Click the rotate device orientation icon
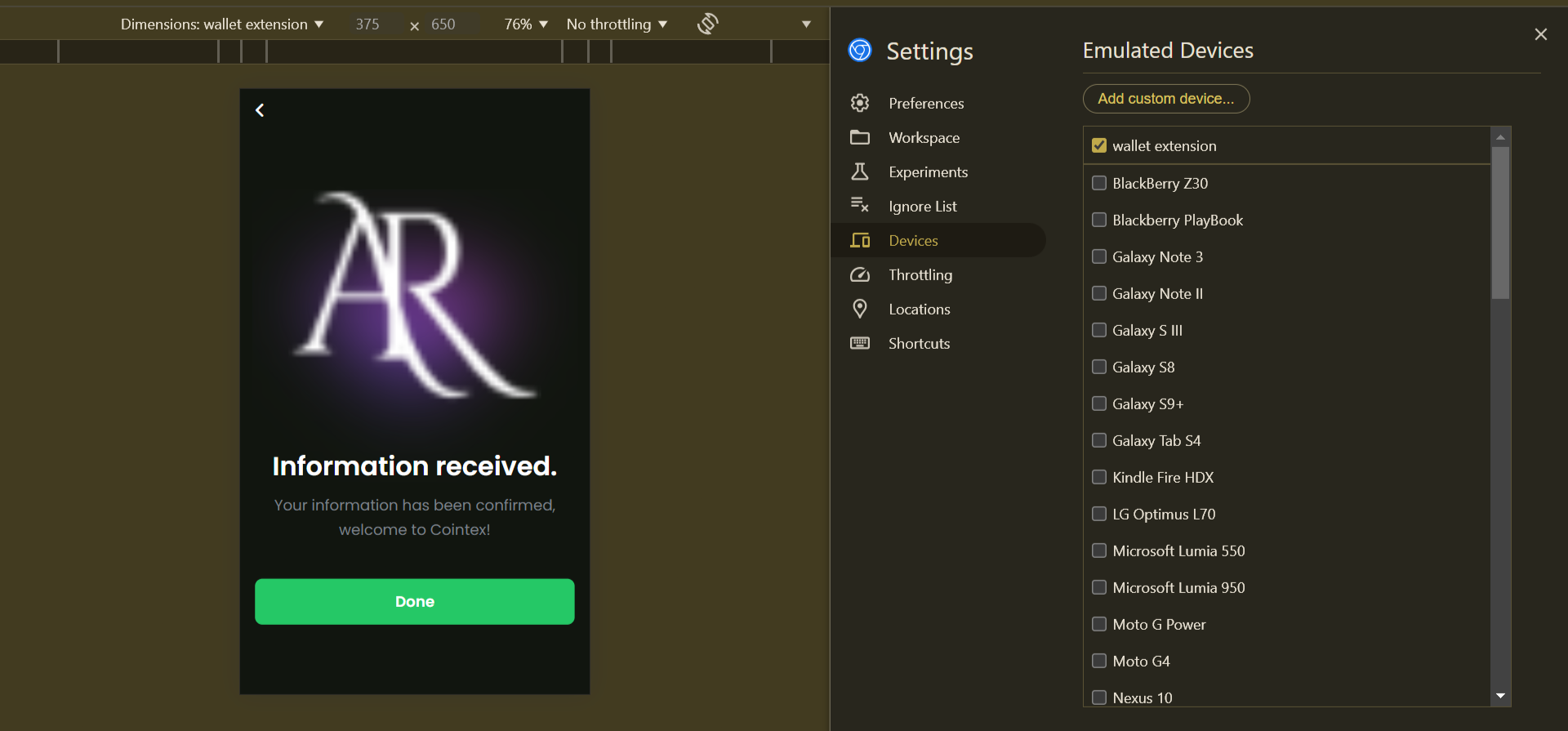Screen dimensions: 1568x731 [708, 24]
